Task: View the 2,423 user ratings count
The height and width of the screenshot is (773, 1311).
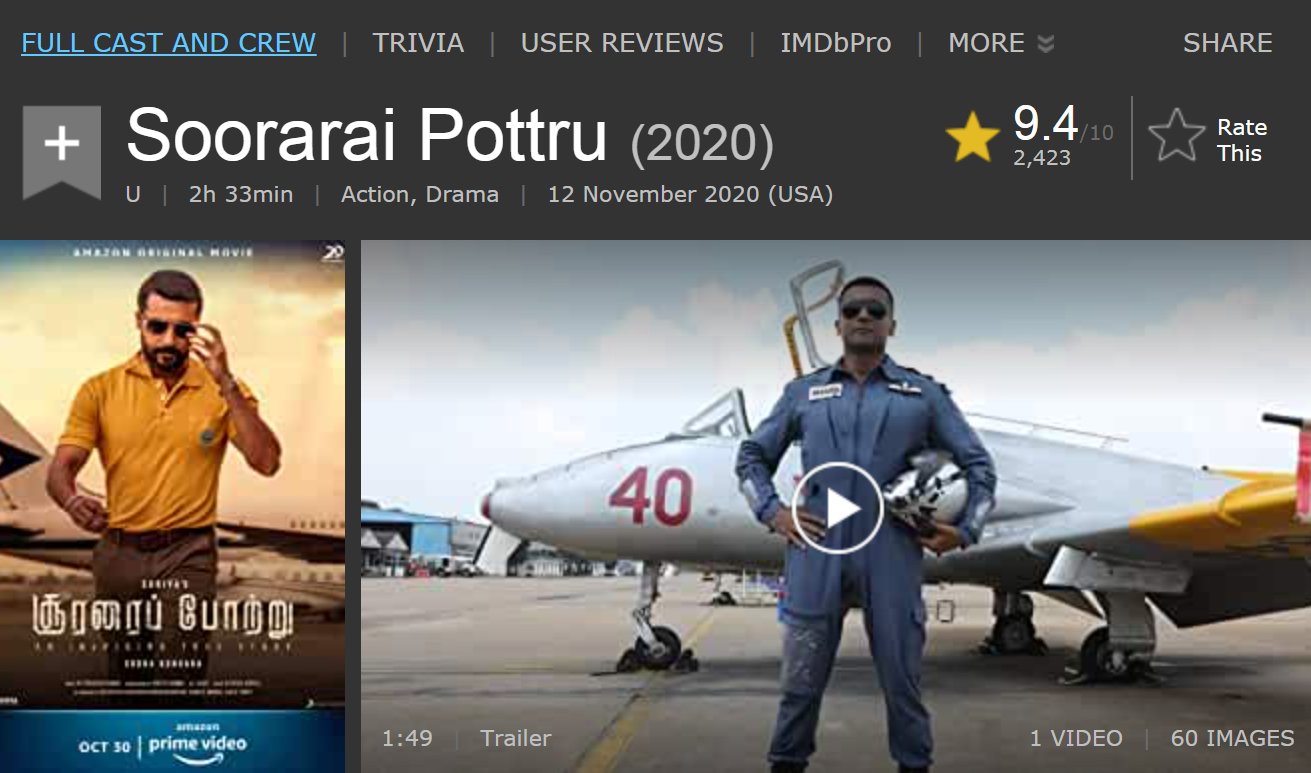Action: [1042, 158]
